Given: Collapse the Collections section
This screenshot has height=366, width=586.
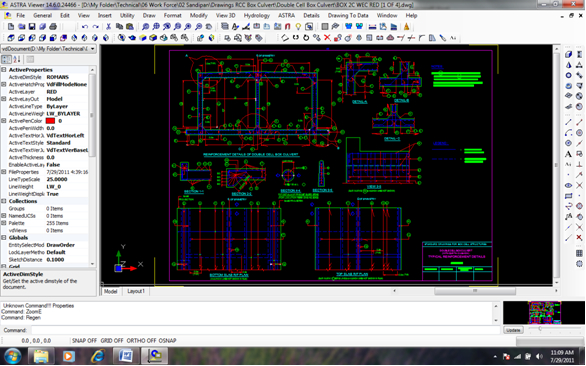Looking at the screenshot, I should click(x=4, y=201).
